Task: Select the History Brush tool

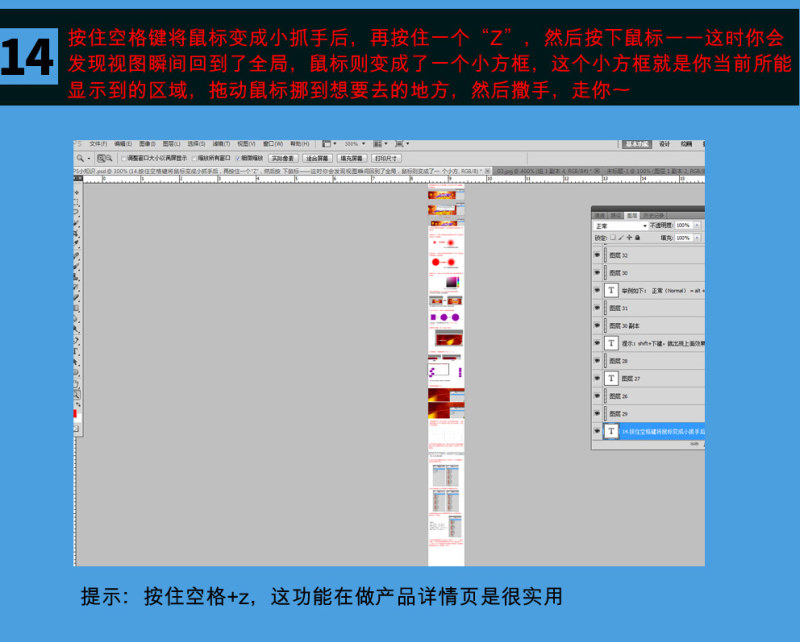Action: tap(77, 286)
